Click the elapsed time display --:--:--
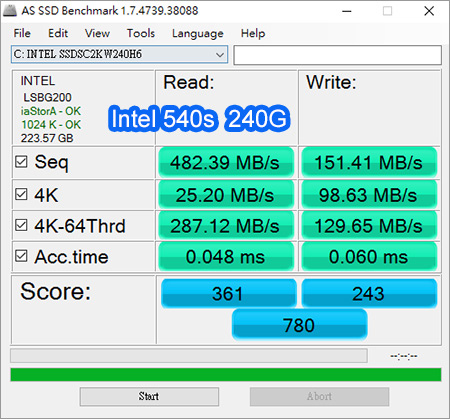The height and width of the screenshot is (419, 450). click(x=404, y=356)
